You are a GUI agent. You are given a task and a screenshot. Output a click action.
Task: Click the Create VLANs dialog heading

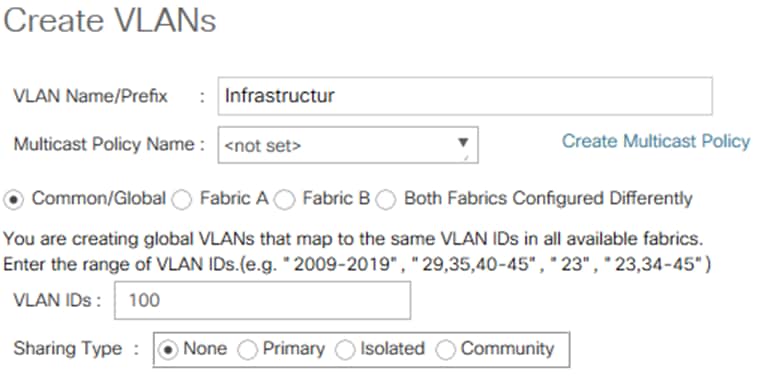click(110, 21)
